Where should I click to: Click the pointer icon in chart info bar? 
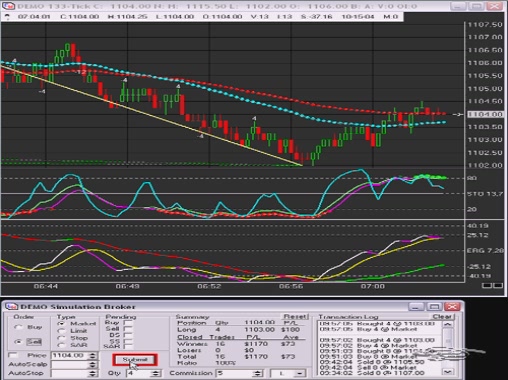coord(7,17)
